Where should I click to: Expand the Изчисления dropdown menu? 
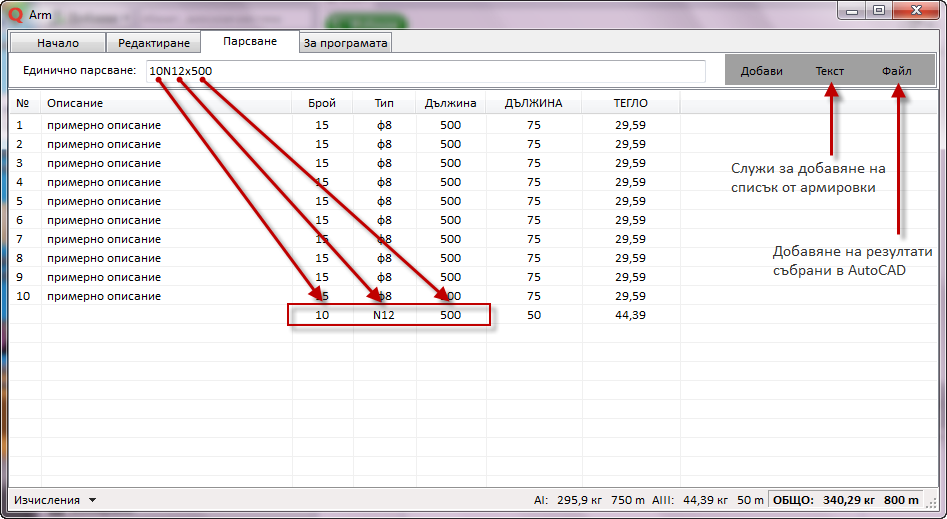(54, 499)
